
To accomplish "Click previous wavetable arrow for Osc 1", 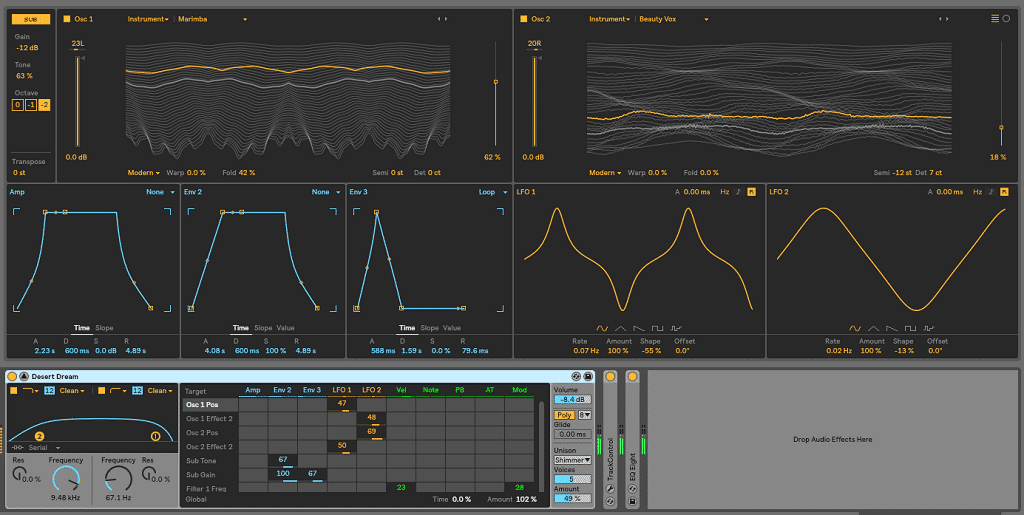I will (439, 19).
